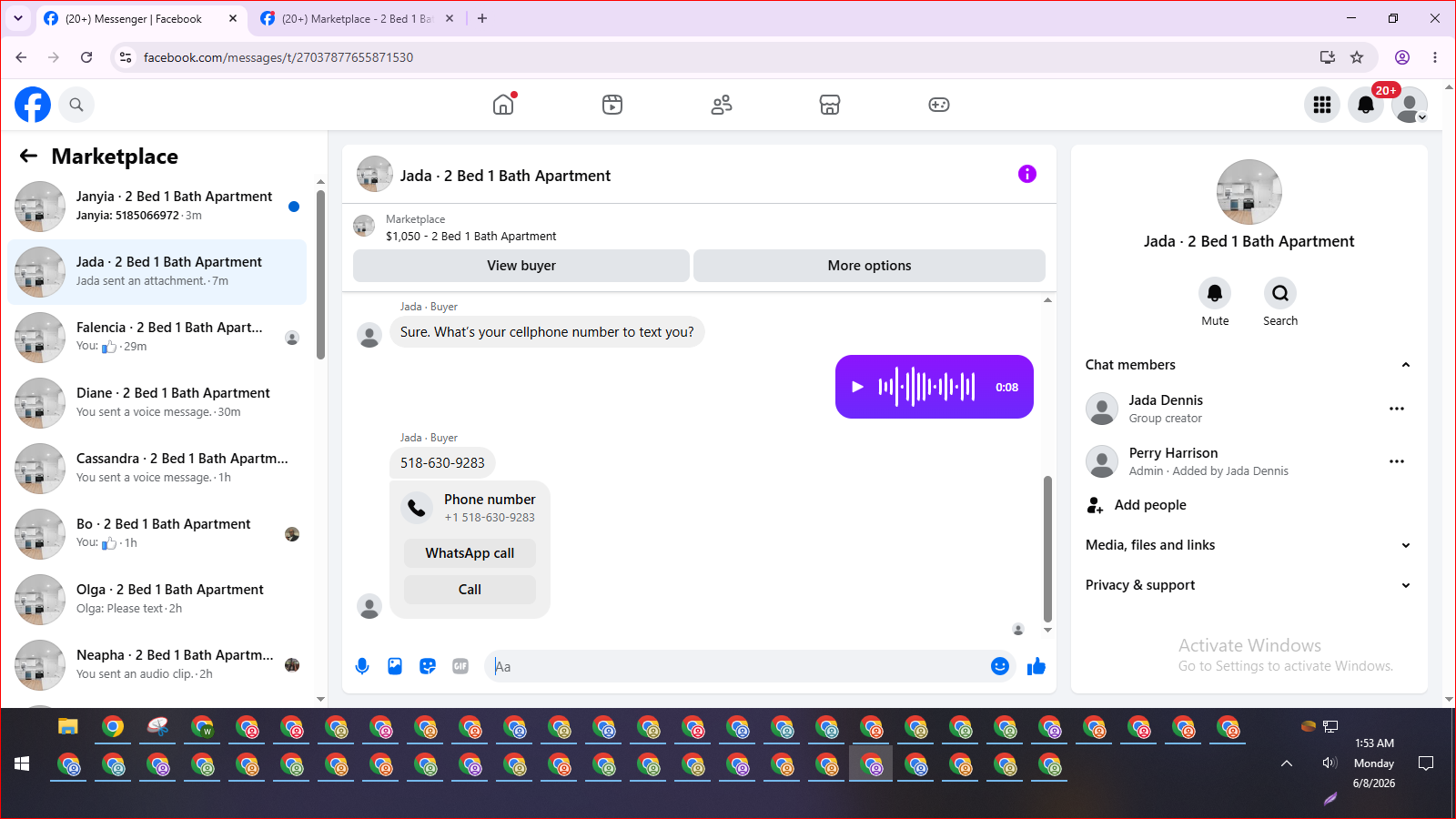This screenshot has height=819, width=1456.
Task: Click Chrome site information icon
Action: point(126,57)
